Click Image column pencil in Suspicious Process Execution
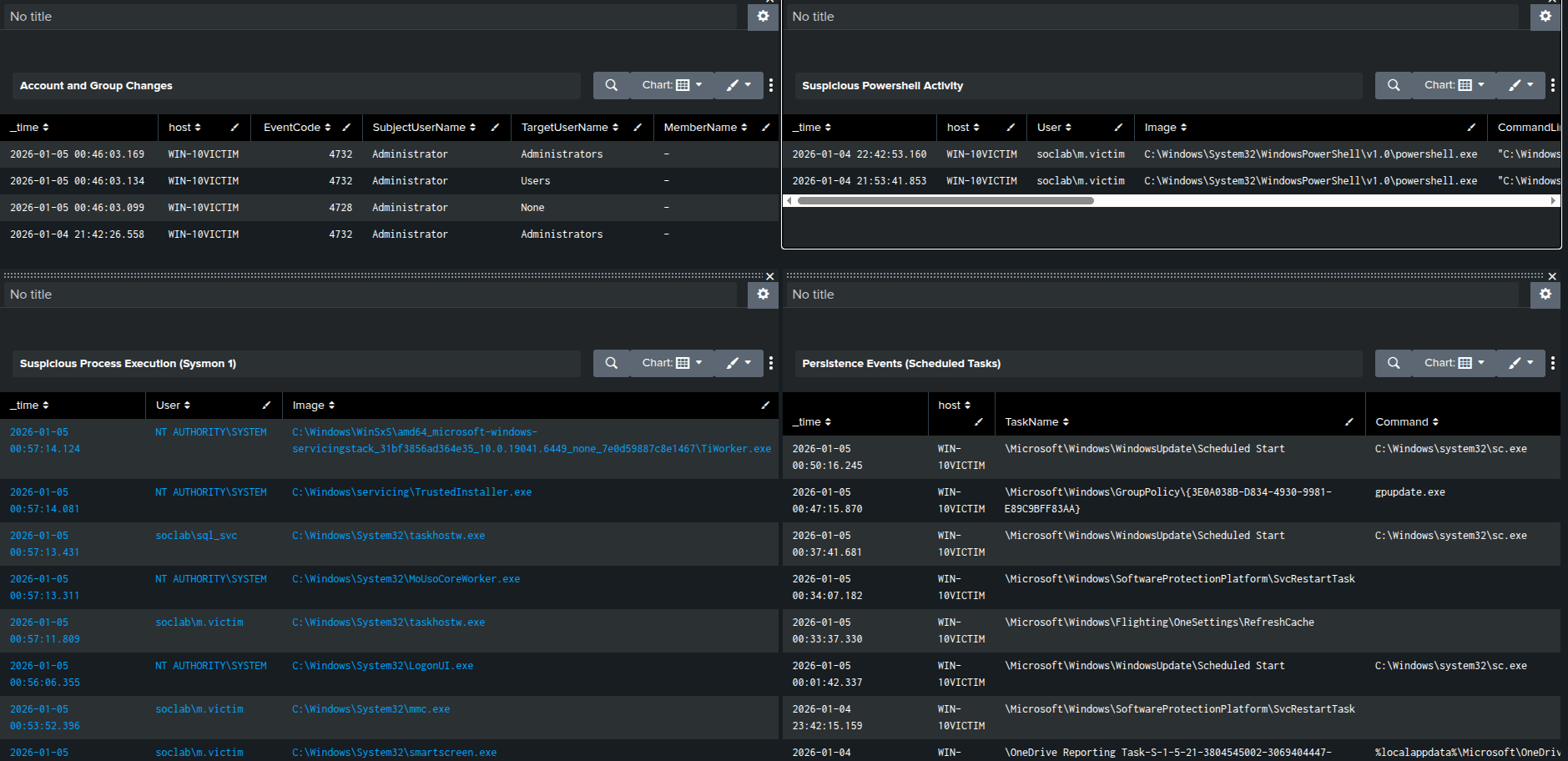The height and width of the screenshot is (761, 1568). 765,406
